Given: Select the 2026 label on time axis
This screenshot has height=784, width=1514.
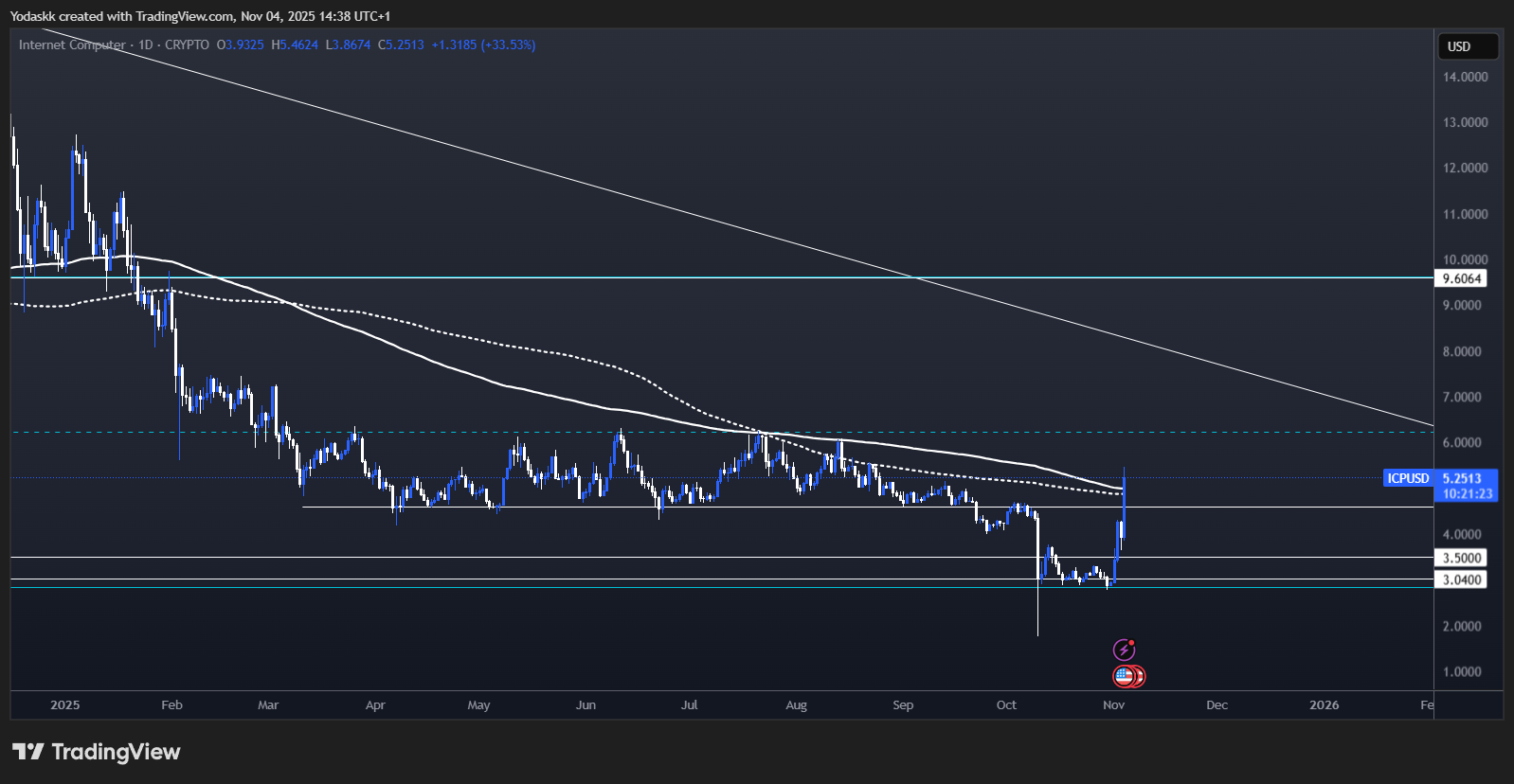Looking at the screenshot, I should [1324, 704].
